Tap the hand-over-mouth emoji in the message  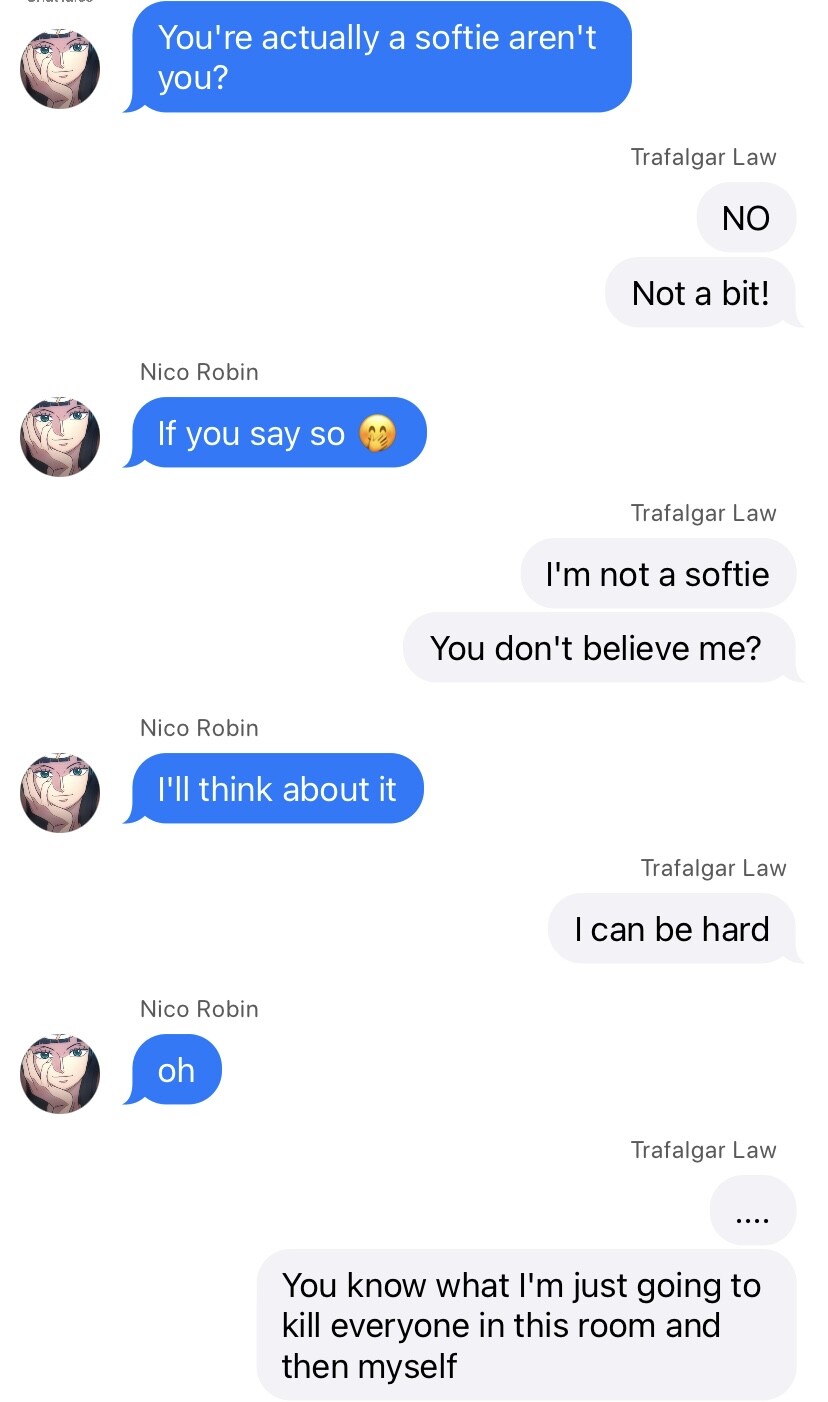point(377,434)
